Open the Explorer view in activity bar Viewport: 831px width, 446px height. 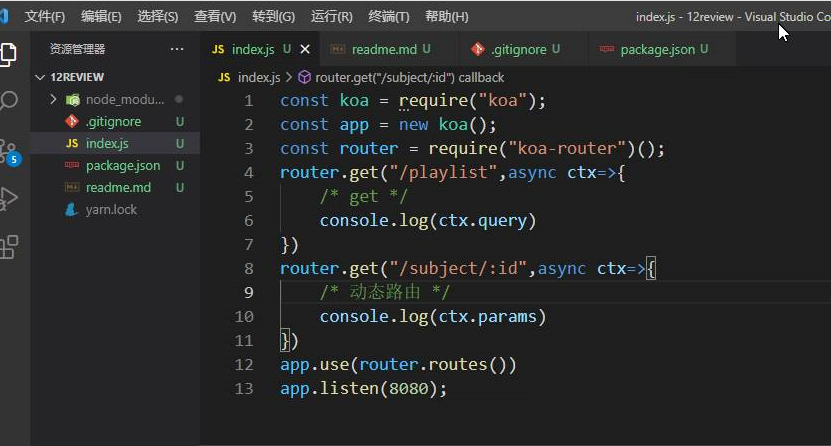pos(8,54)
